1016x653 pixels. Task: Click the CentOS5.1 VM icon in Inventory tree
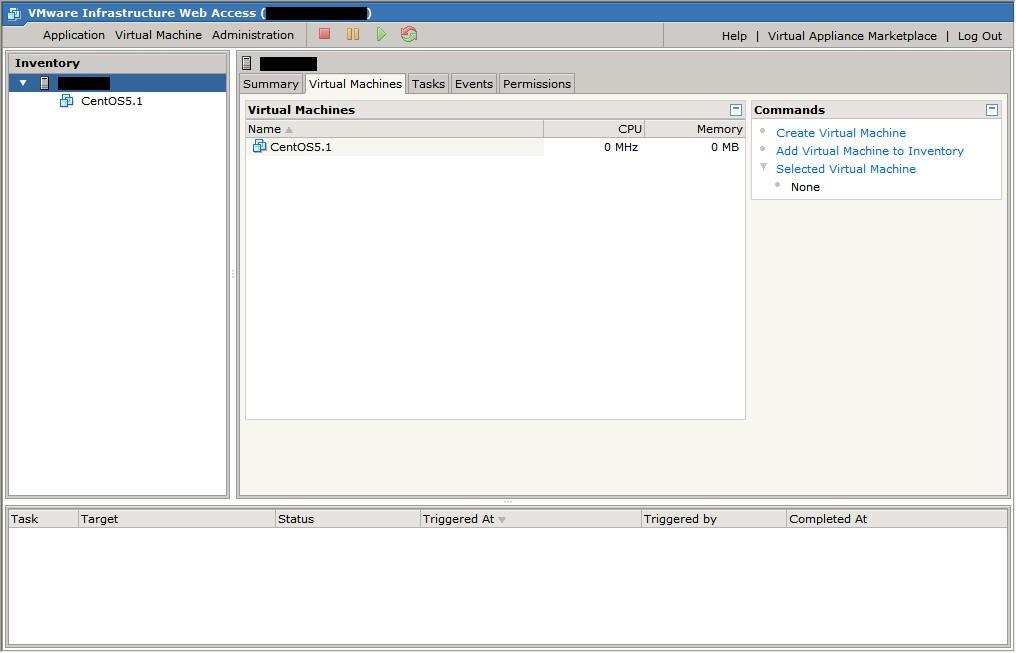[66, 101]
